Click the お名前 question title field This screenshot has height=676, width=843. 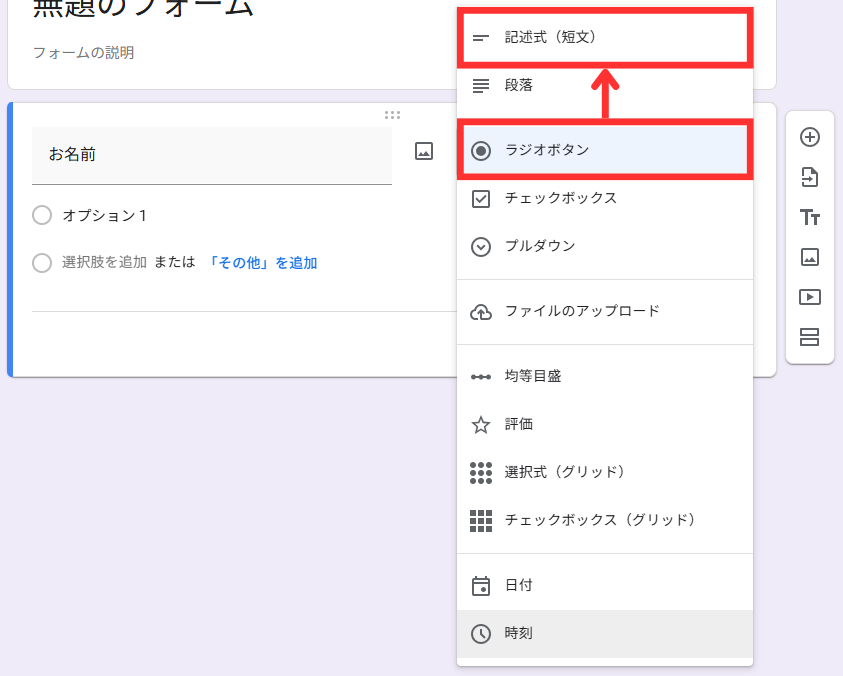point(212,156)
